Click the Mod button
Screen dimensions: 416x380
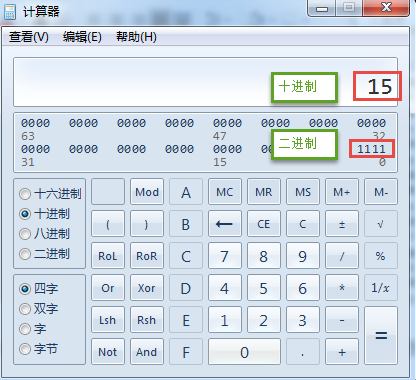(x=147, y=192)
